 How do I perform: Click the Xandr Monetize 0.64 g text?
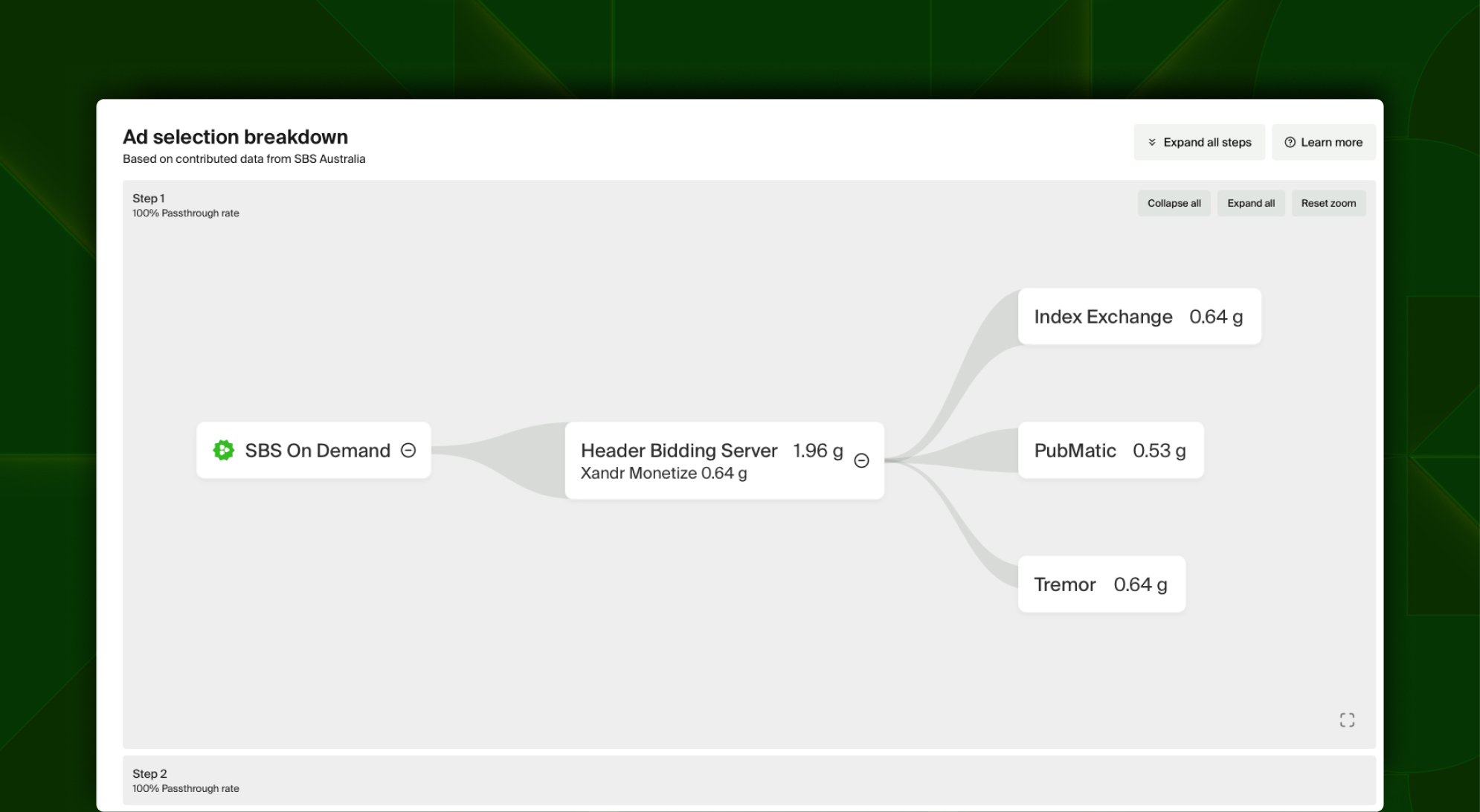663,474
